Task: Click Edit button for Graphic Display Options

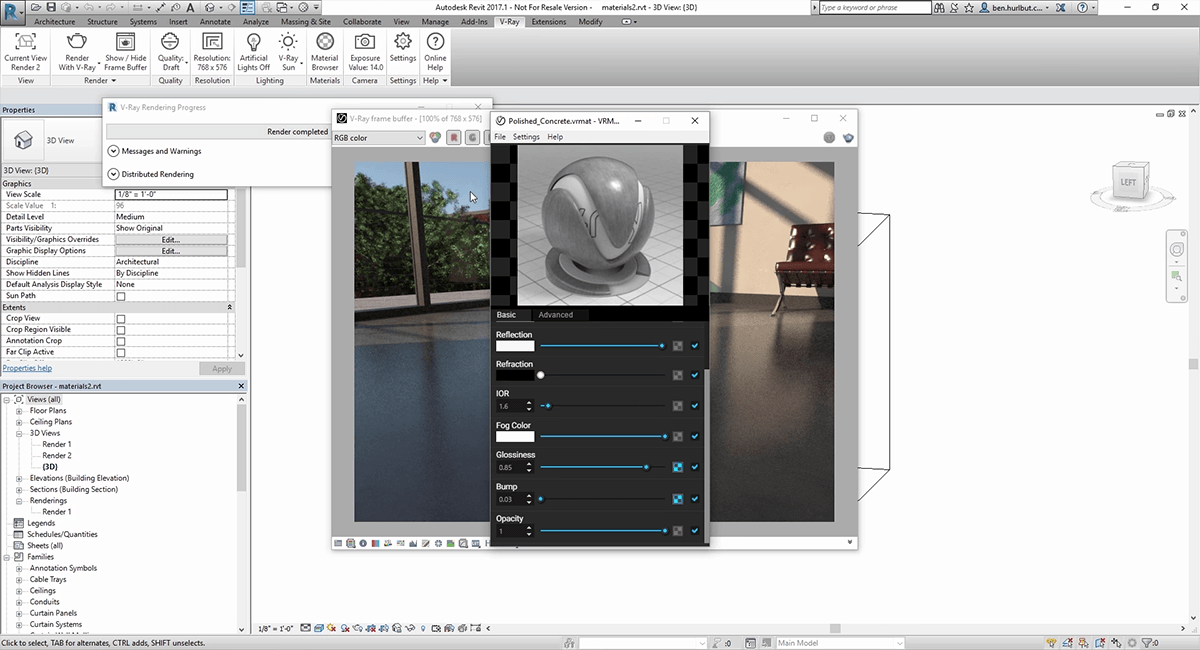Action: point(171,251)
